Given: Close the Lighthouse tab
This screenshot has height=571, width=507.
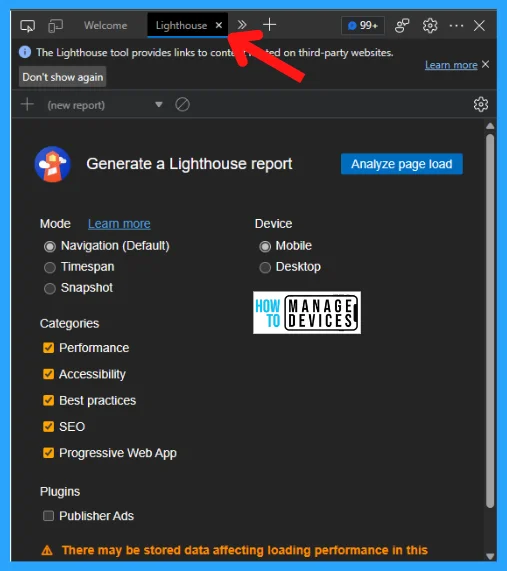Looking at the screenshot, I should click(x=219, y=25).
